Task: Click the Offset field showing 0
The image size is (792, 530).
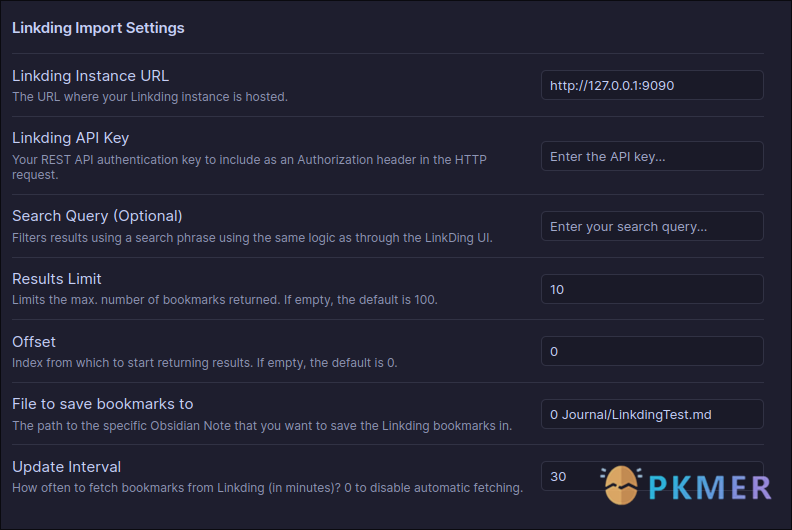Action: [x=652, y=351]
